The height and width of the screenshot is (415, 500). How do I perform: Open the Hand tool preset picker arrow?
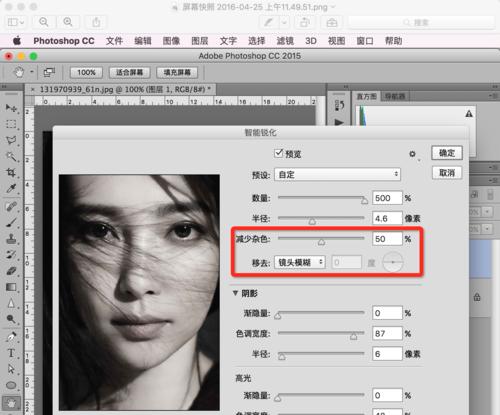point(32,72)
